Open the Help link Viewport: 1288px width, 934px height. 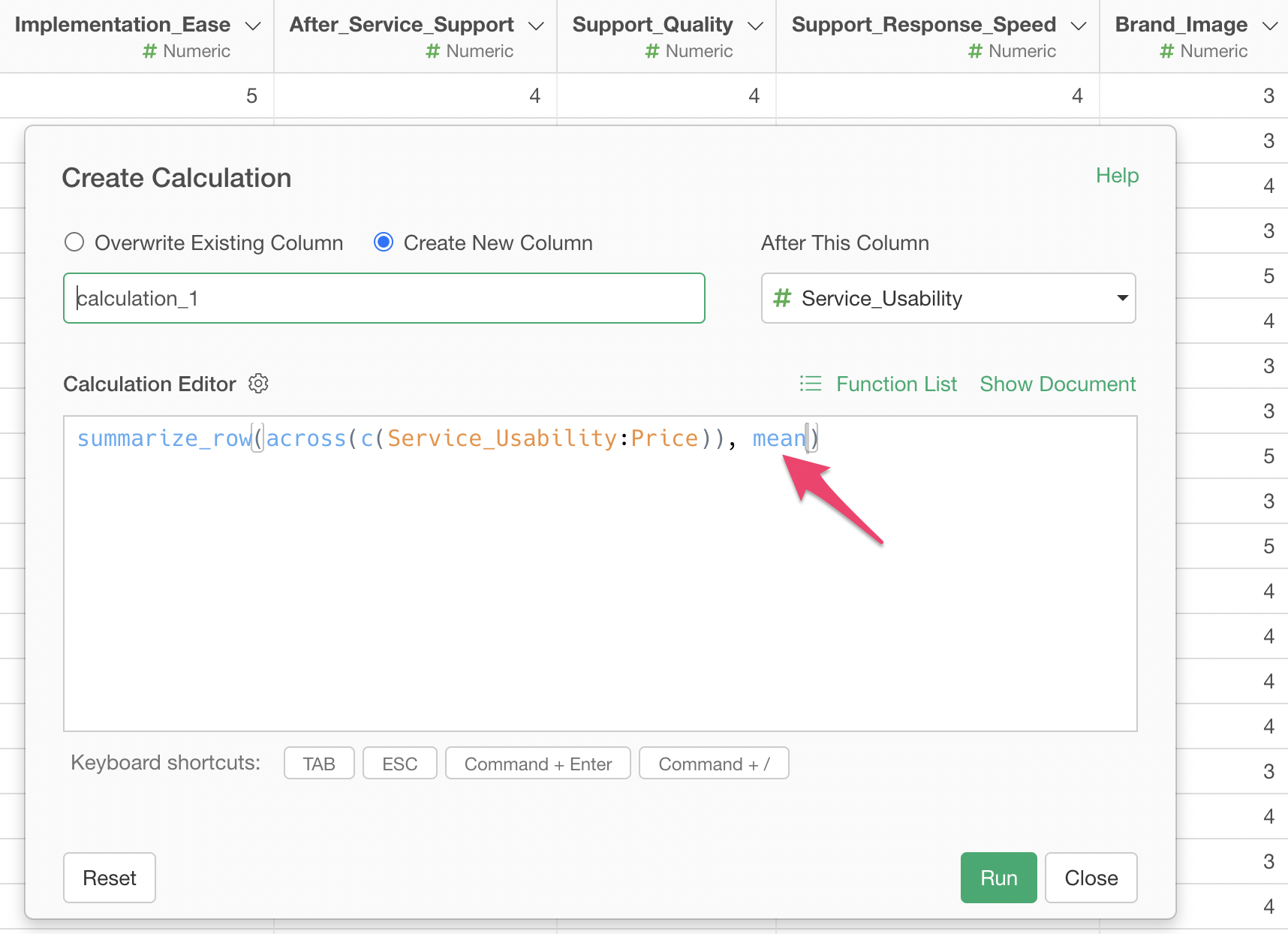pyautogui.click(x=1117, y=176)
